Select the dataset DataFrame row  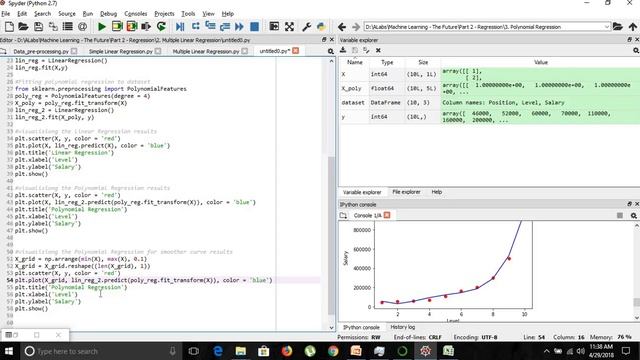pyautogui.click(x=489, y=103)
